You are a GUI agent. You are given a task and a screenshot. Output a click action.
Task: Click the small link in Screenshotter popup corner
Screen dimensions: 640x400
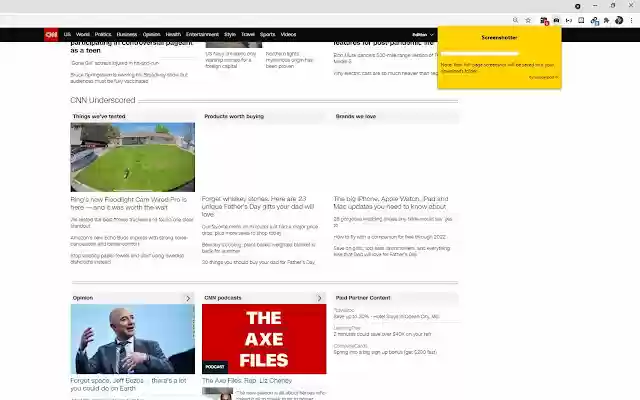(543, 77)
